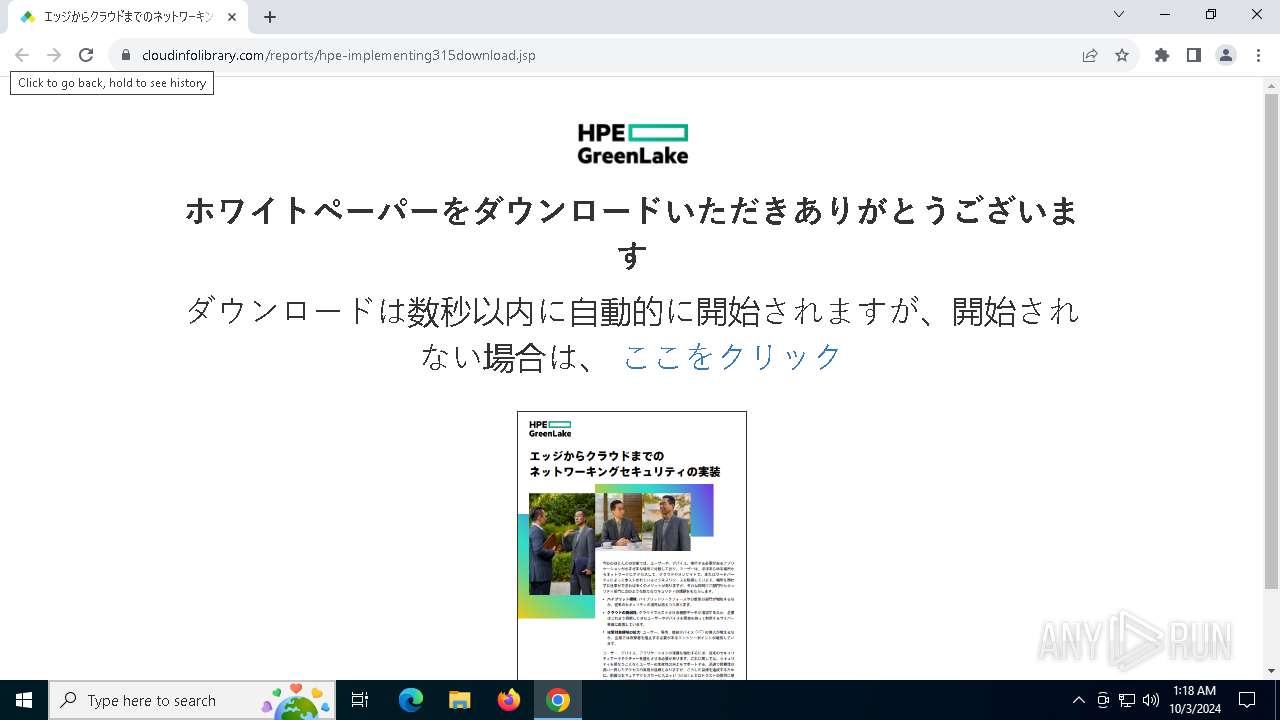The width and height of the screenshot is (1280, 720).
Task: Click the scrollbar down arrow
Action: pos(1271,671)
